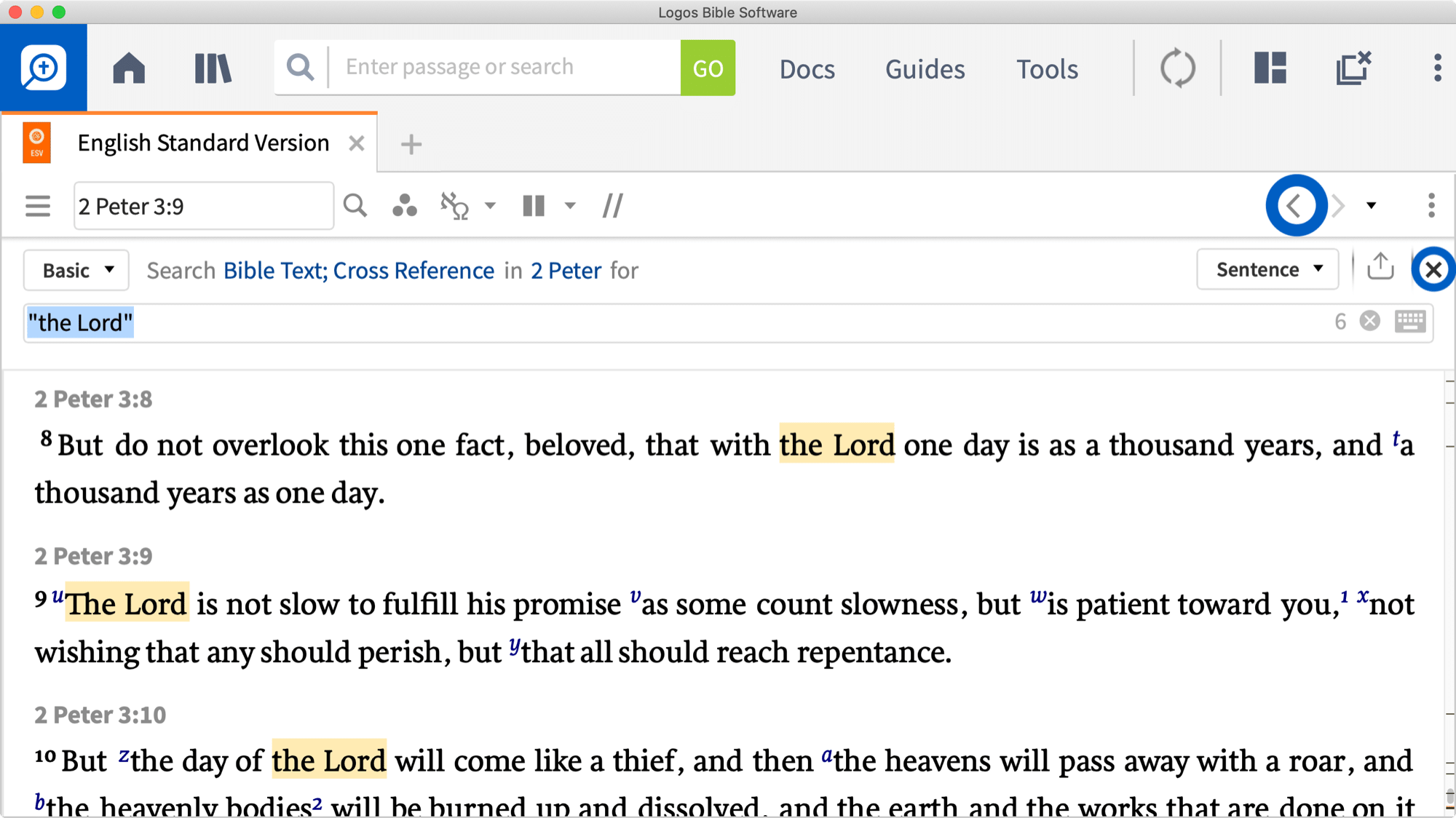Click the Logos app logo button
1456x818 pixels.
[x=44, y=68]
